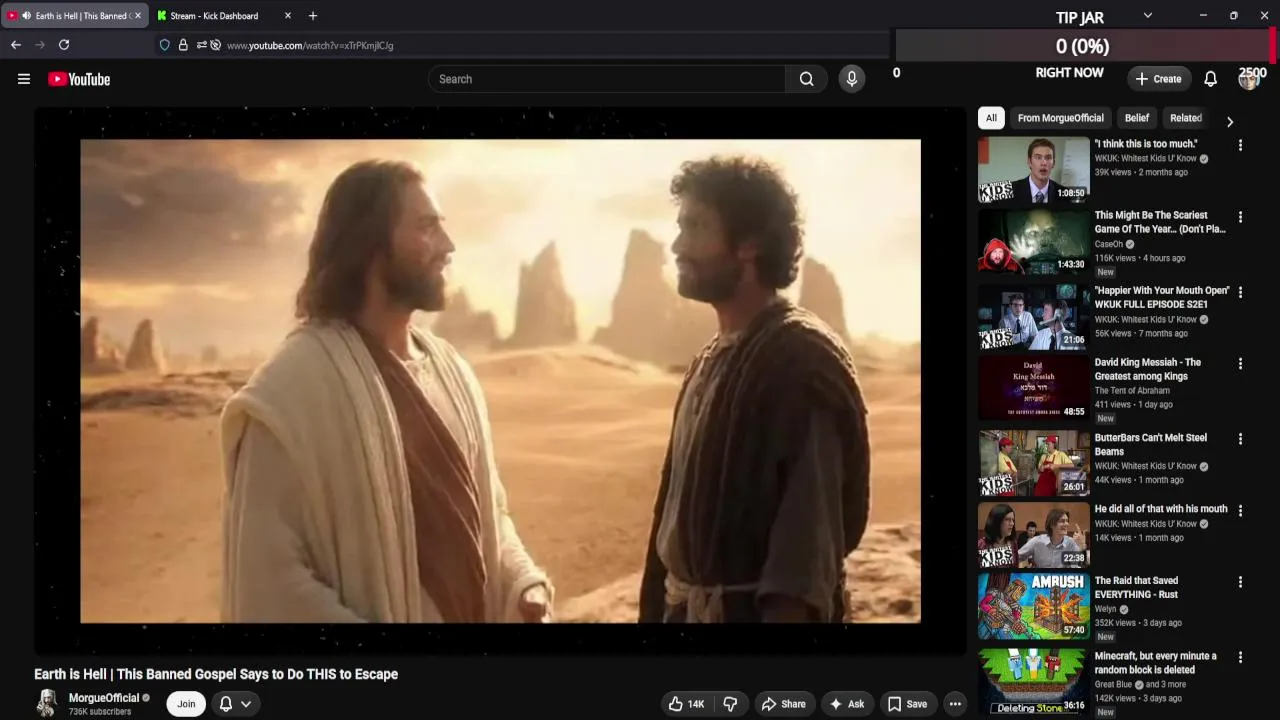Viewport: 1280px width, 720px height.
Task: Open The Raid that Saved EVERYTHING thumbnail
Action: point(1033,607)
